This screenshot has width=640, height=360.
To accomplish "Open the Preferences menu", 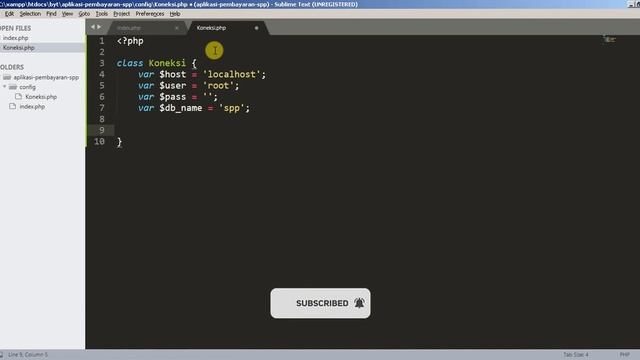I will pyautogui.click(x=150, y=13).
